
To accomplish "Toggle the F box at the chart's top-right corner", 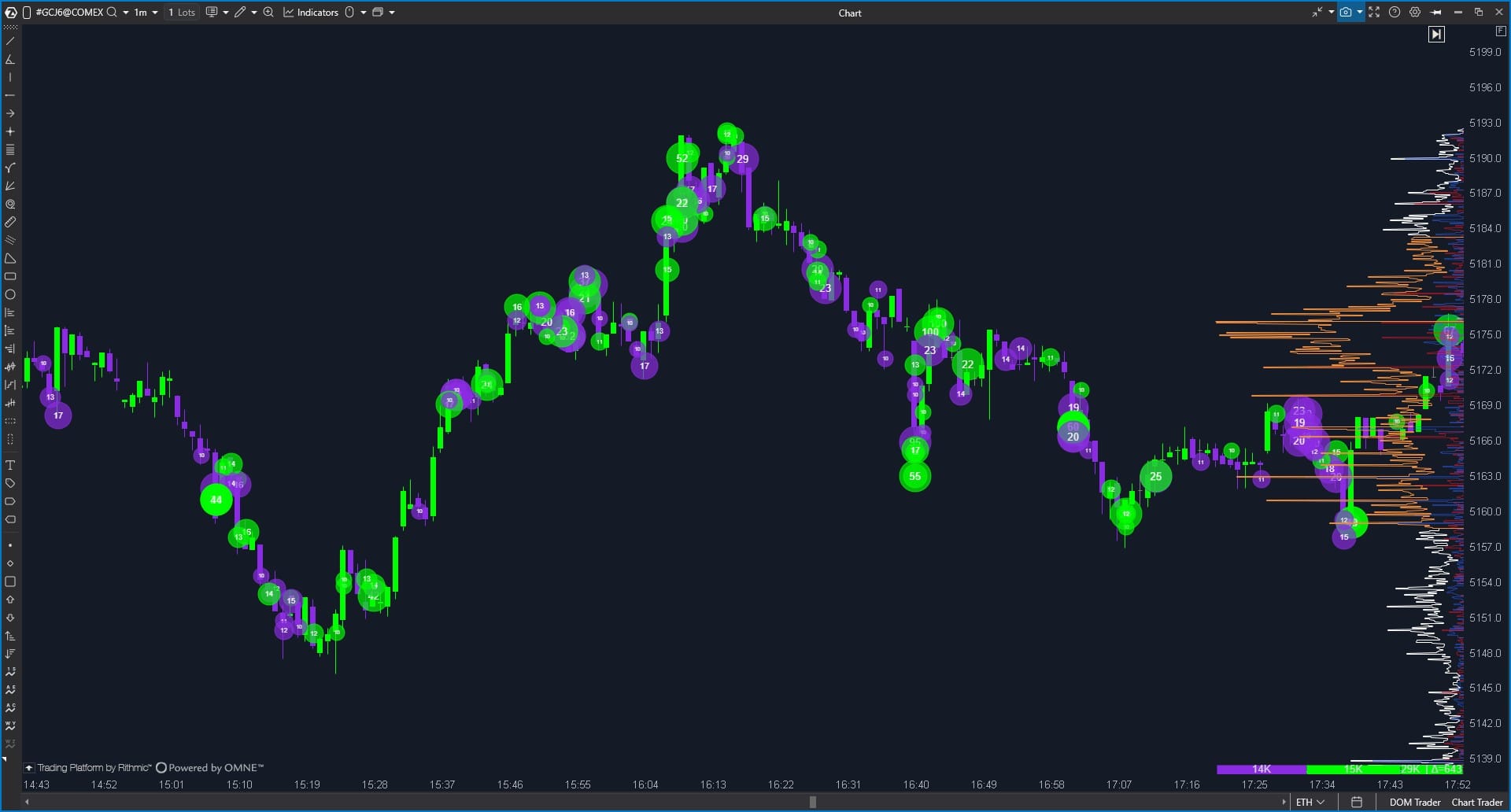I will tap(1500, 31).
